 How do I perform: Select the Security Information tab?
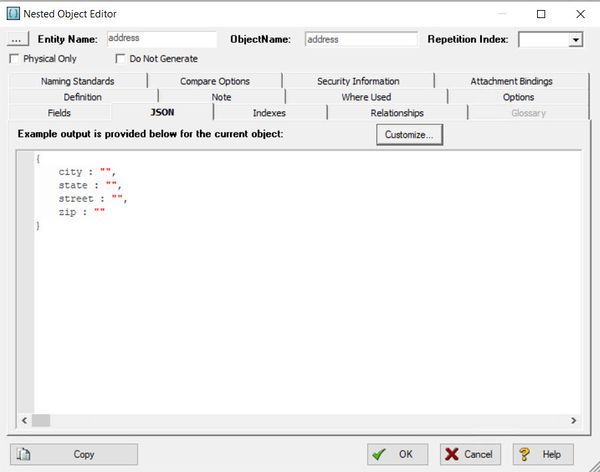click(358, 81)
